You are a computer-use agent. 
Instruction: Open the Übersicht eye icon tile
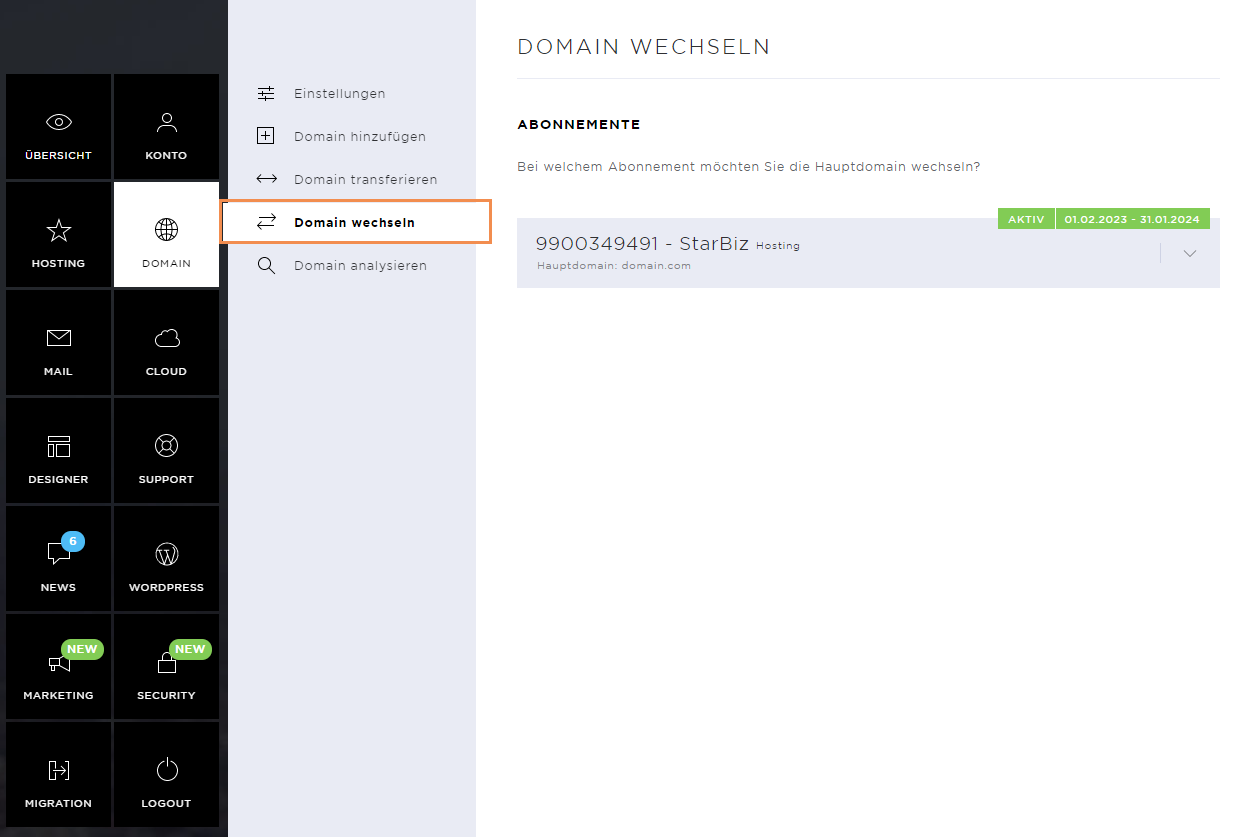[x=58, y=126]
